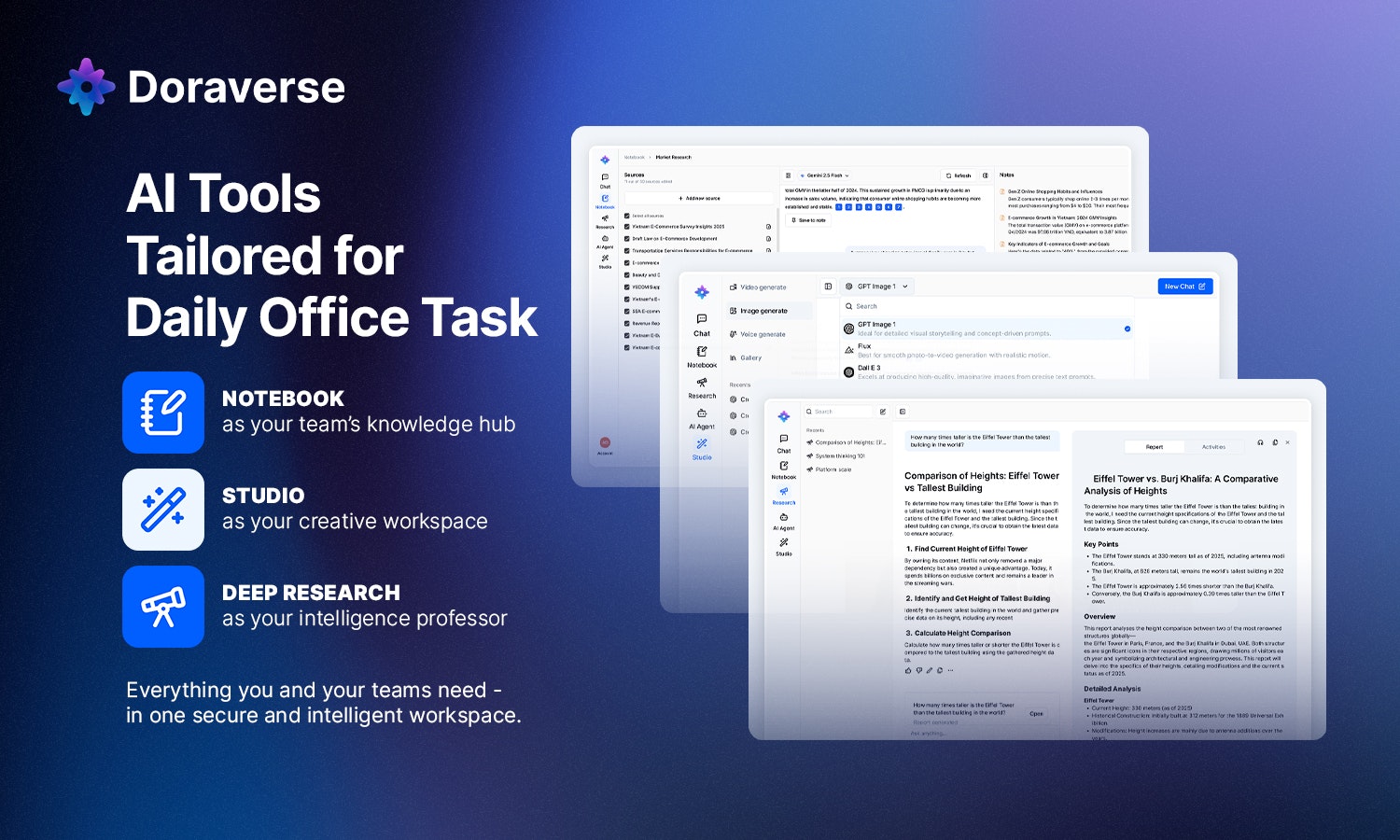1400x840 pixels.
Task: Toggle sidebar panel icon next to GPT Image 1
Action: [828, 287]
